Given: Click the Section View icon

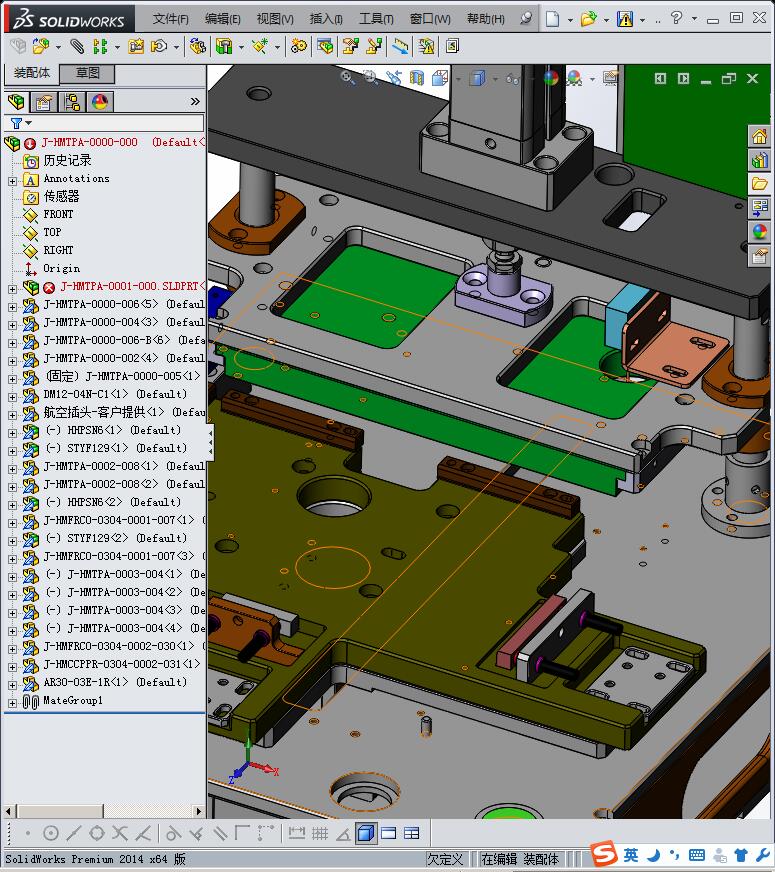Looking at the screenshot, I should tap(416, 77).
